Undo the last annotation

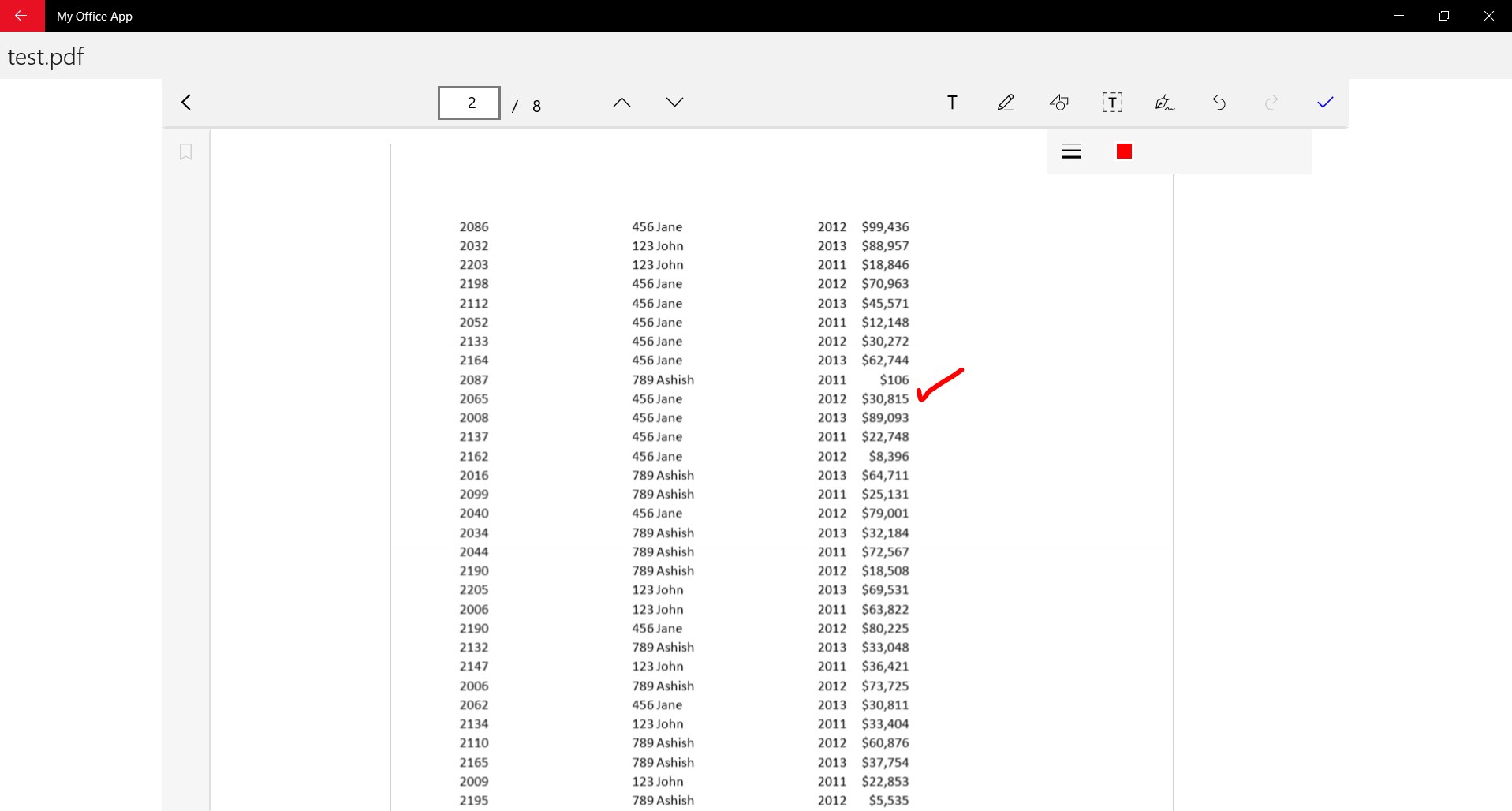(x=1219, y=103)
